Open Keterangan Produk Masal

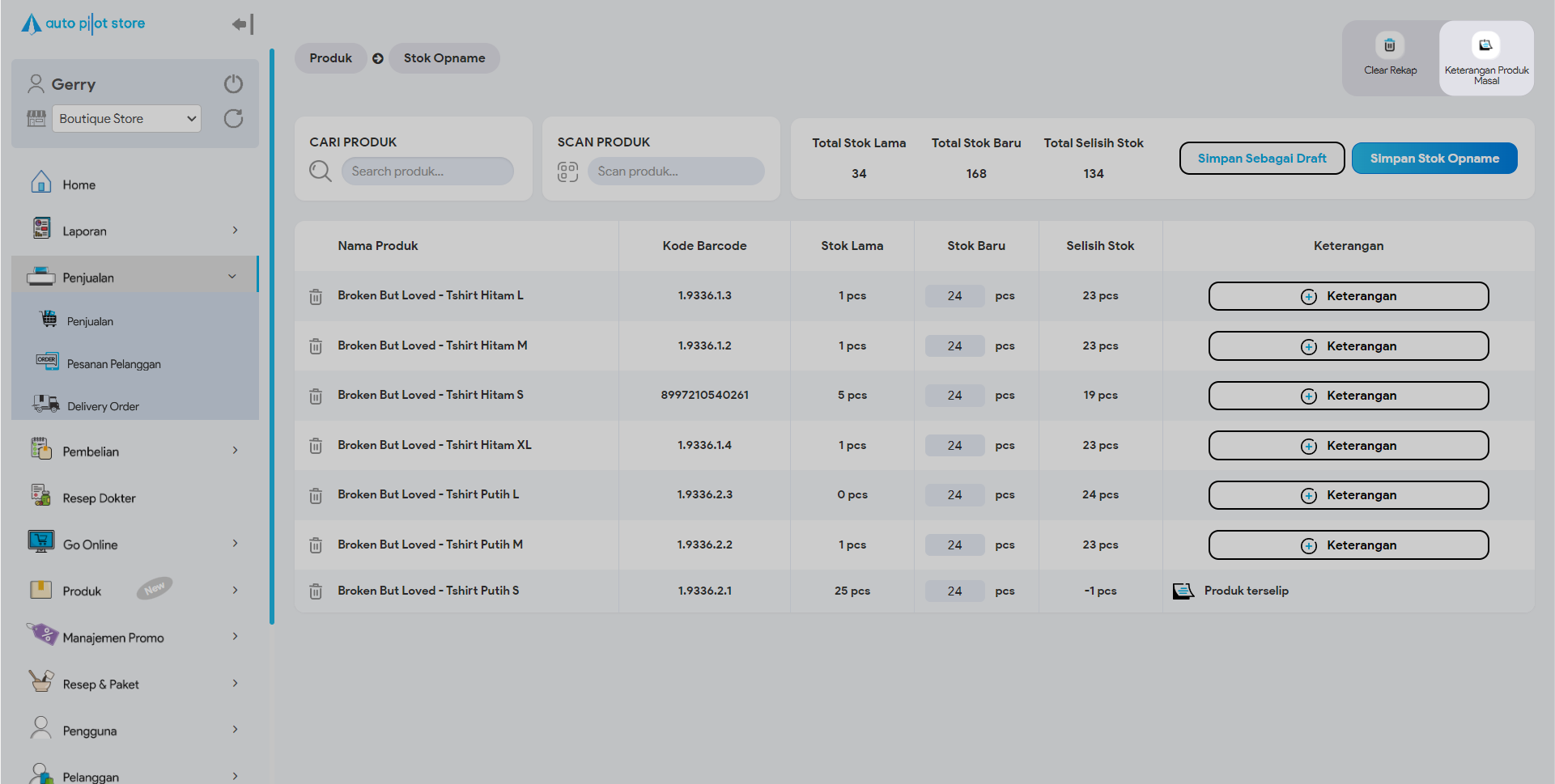click(1485, 46)
